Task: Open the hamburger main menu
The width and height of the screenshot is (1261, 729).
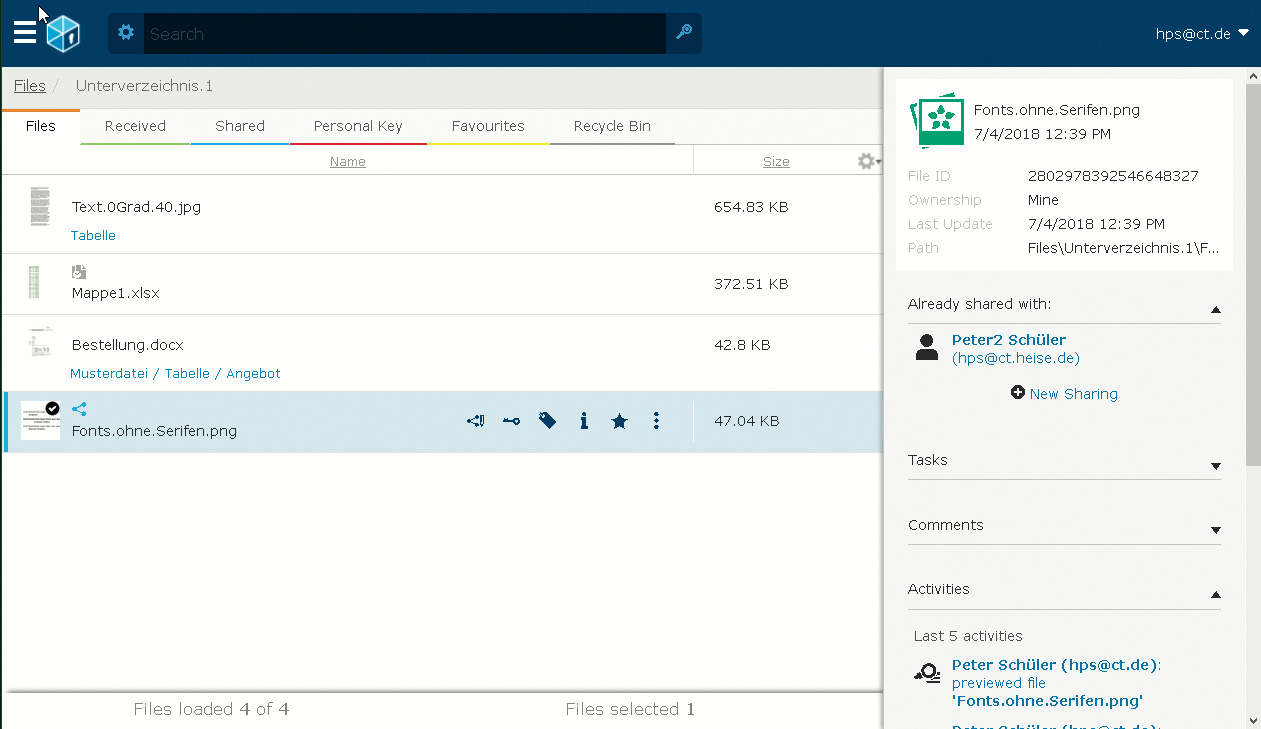Action: click(x=25, y=33)
